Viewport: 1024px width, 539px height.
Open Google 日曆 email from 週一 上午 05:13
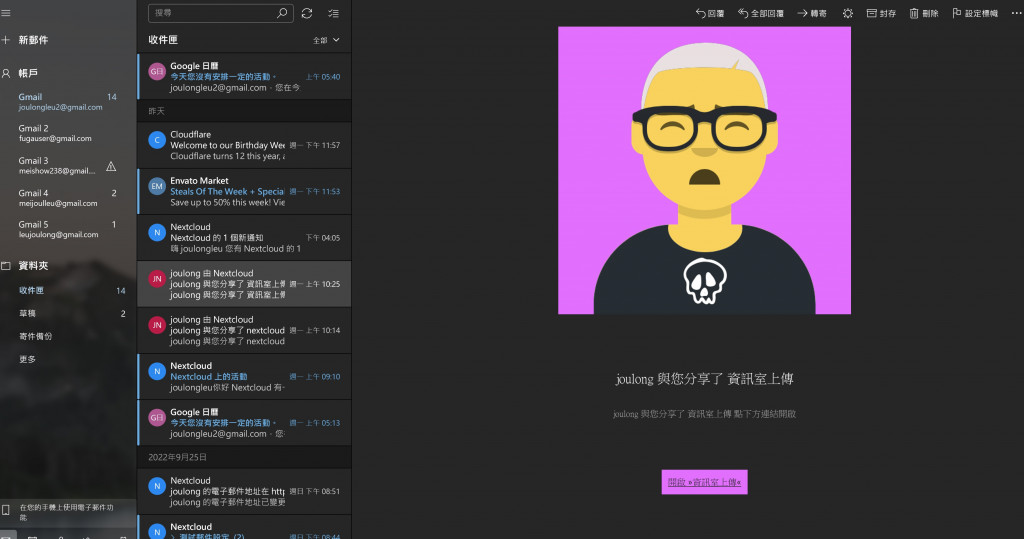point(244,423)
